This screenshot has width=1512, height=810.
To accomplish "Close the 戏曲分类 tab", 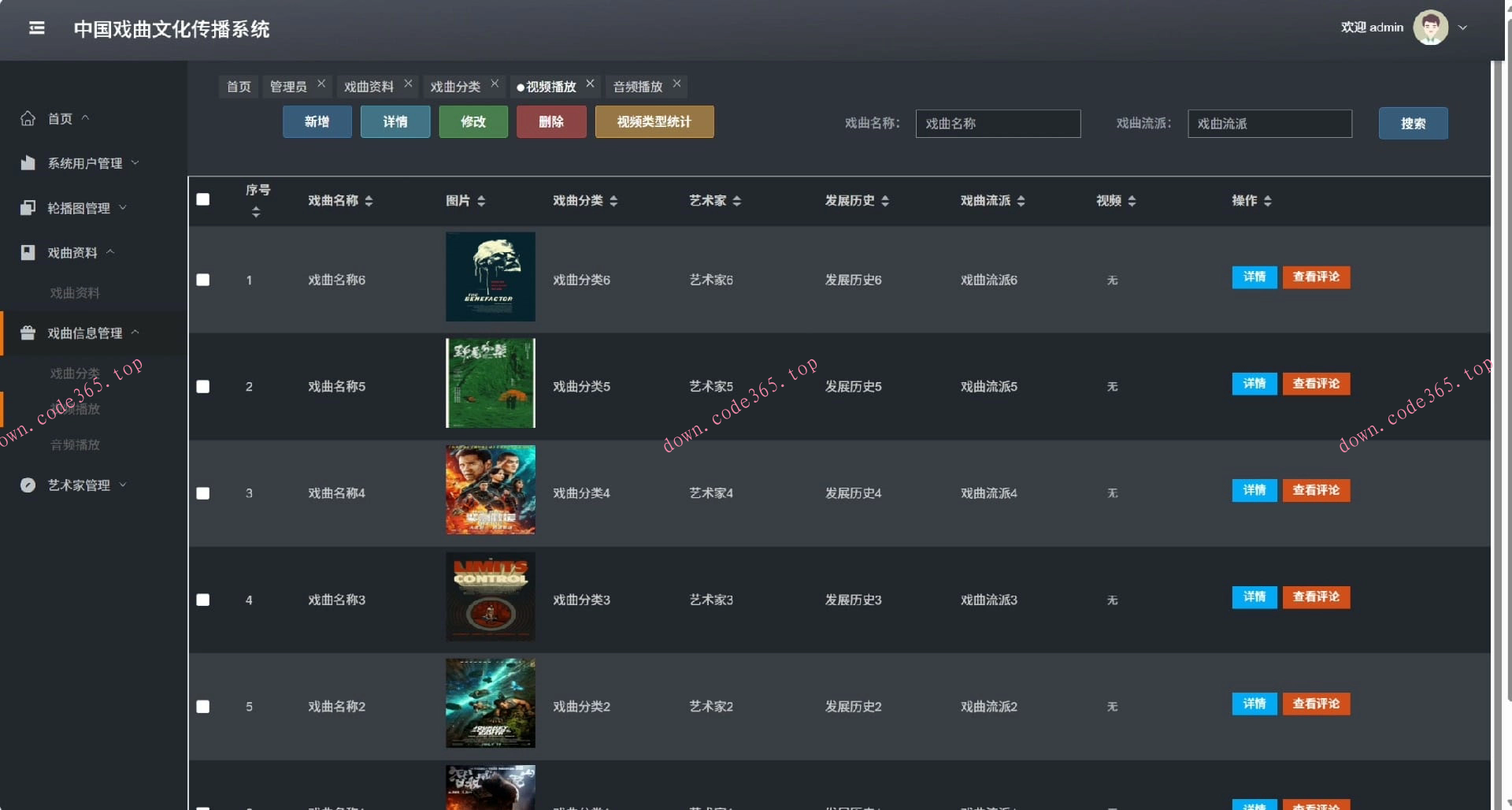I will pos(495,84).
